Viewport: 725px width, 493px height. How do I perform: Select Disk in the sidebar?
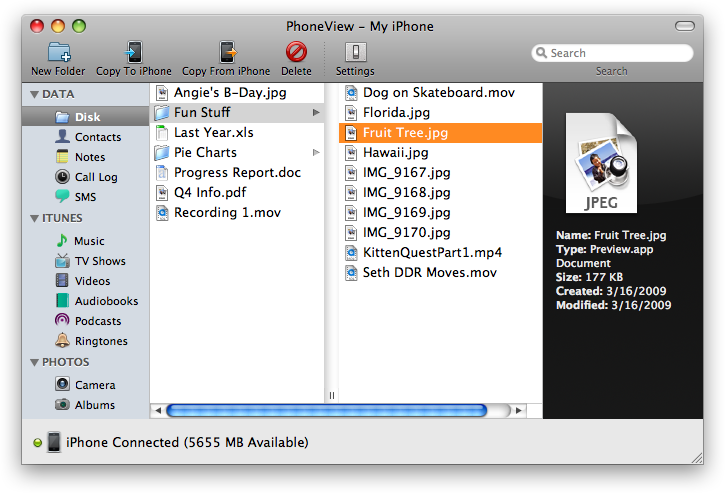pos(86,117)
